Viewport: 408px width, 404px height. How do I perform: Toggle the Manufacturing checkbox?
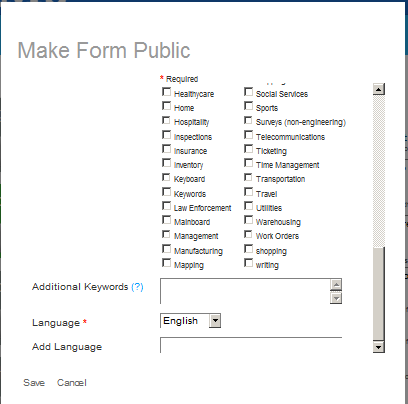point(166,249)
